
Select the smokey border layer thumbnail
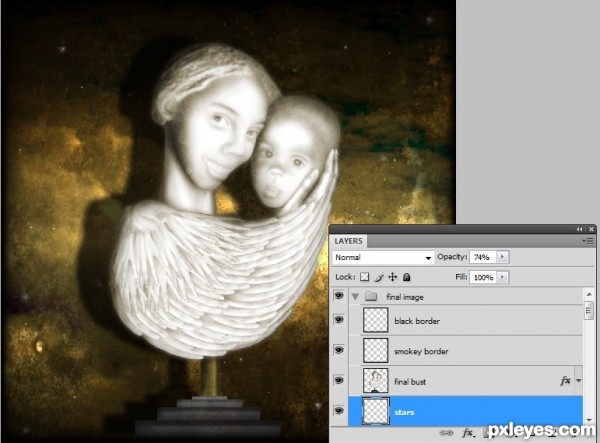coord(375,350)
